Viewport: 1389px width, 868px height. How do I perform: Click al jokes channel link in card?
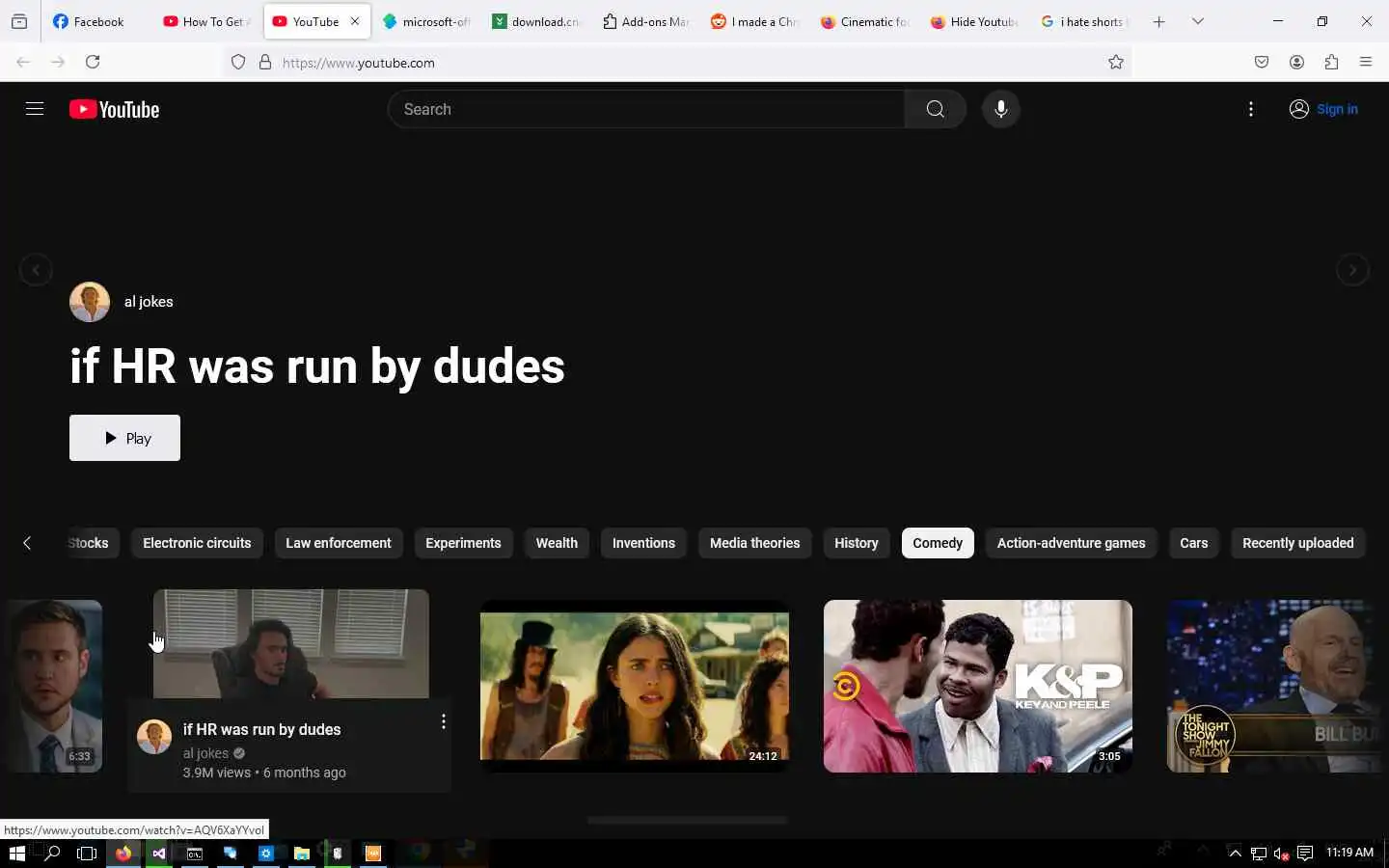pyautogui.click(x=205, y=753)
